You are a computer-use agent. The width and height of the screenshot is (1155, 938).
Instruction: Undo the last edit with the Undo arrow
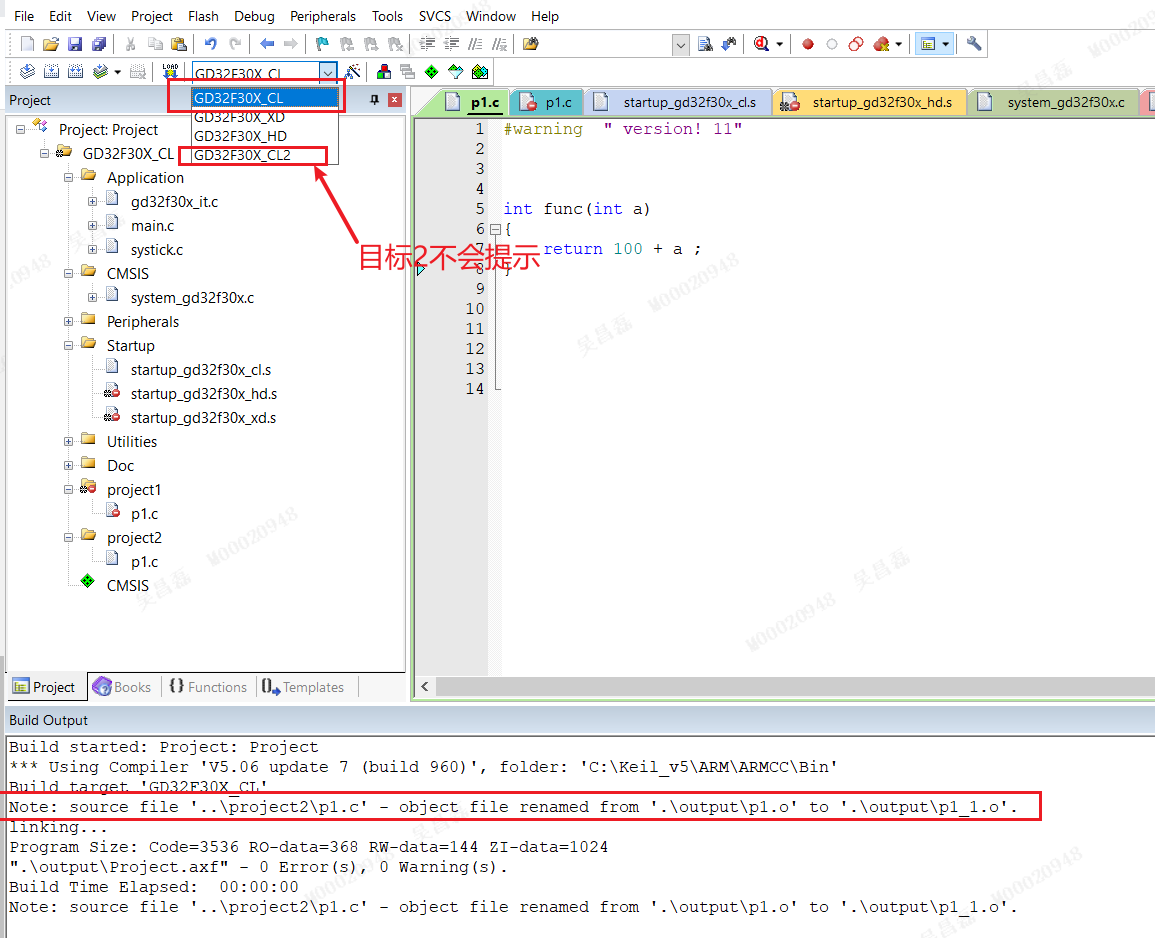click(211, 44)
